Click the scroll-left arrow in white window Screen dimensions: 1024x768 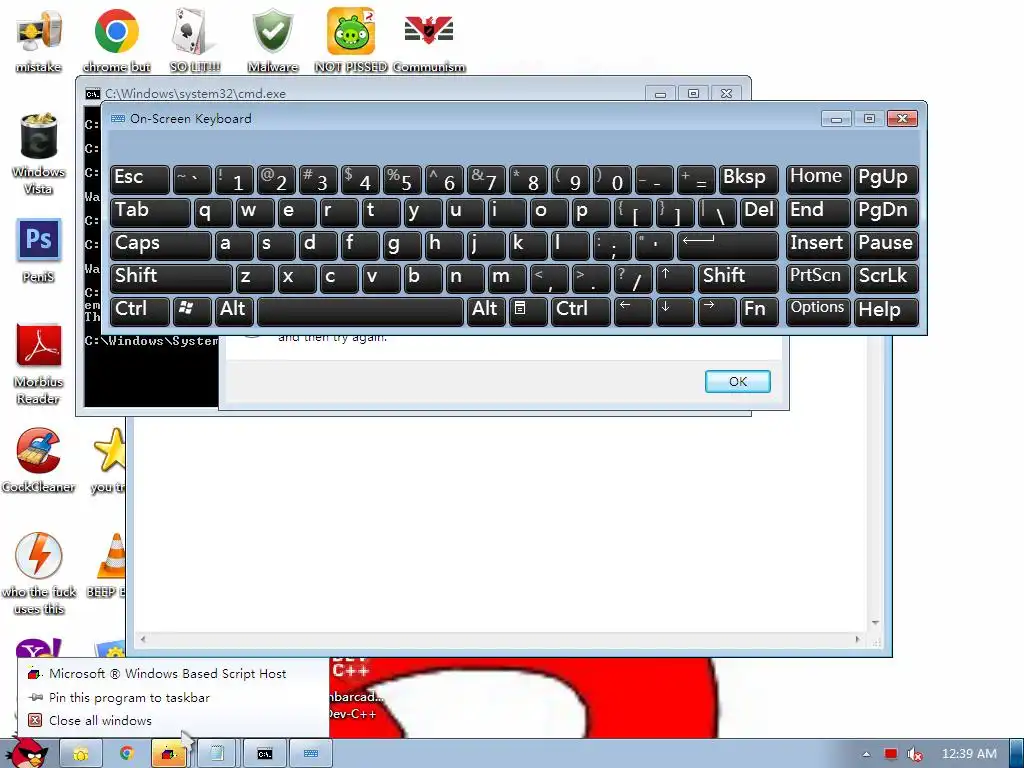(143, 639)
